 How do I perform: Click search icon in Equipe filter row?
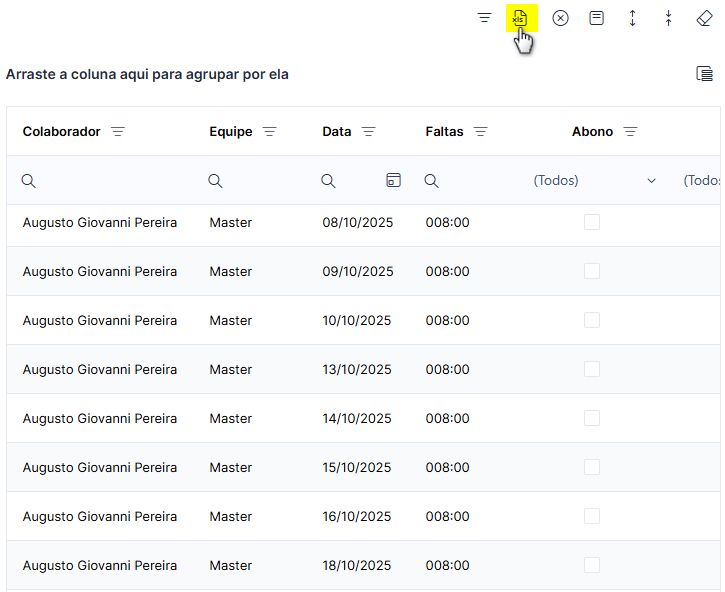[x=215, y=180]
